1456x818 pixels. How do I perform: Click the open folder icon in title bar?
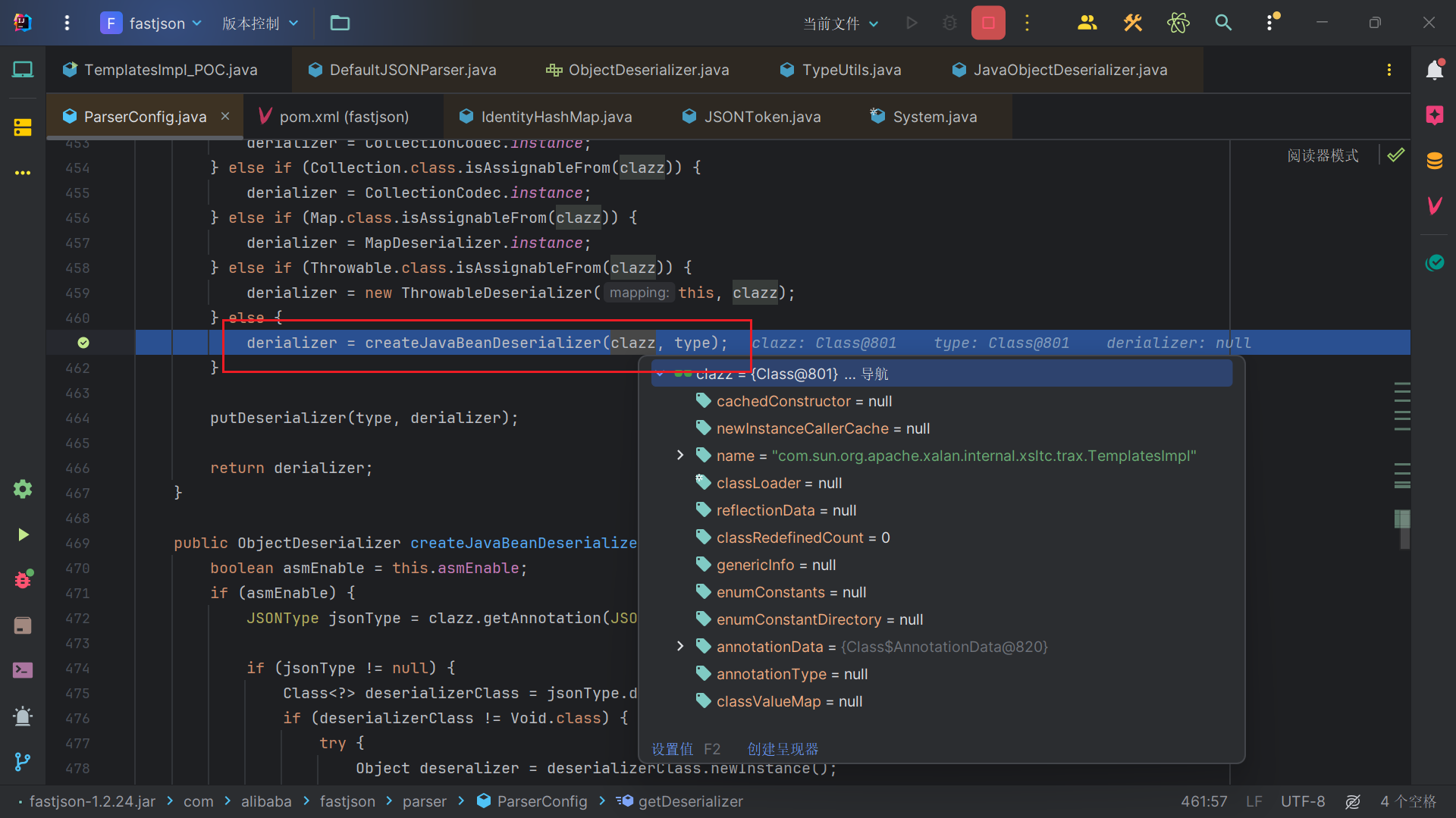pos(340,23)
